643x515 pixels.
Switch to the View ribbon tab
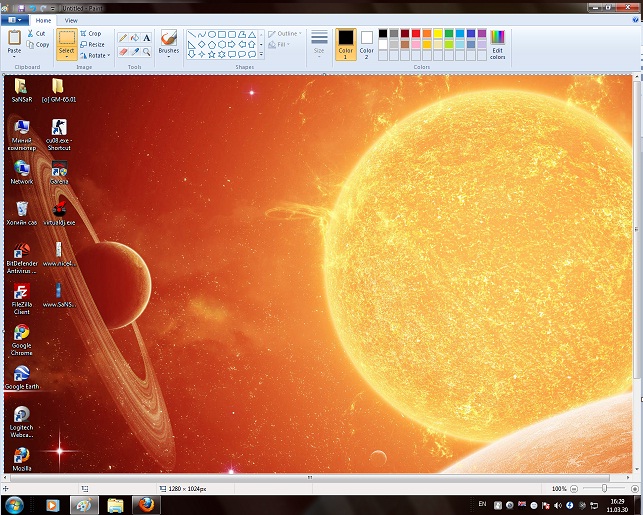[71, 20]
